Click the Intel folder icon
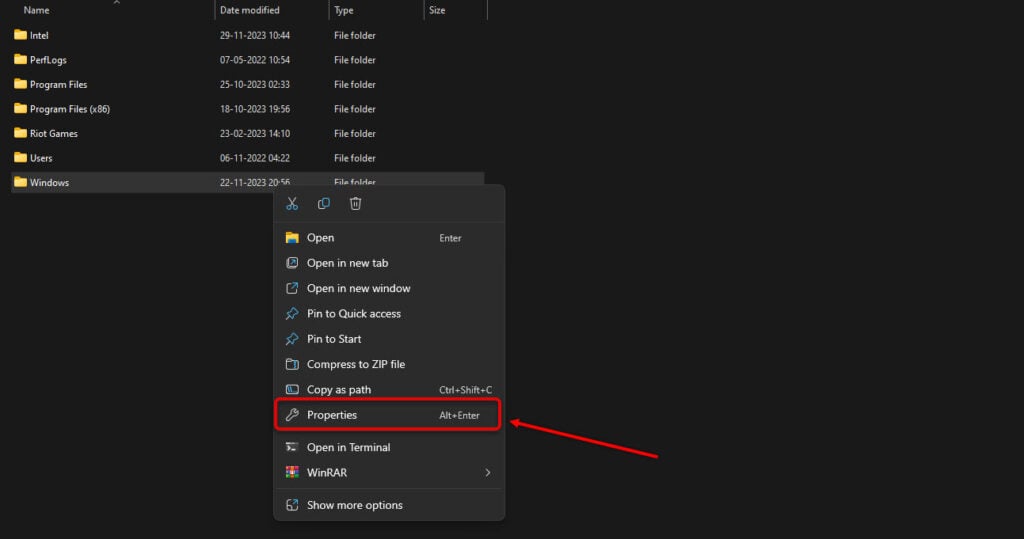The image size is (1024, 539). [x=20, y=35]
